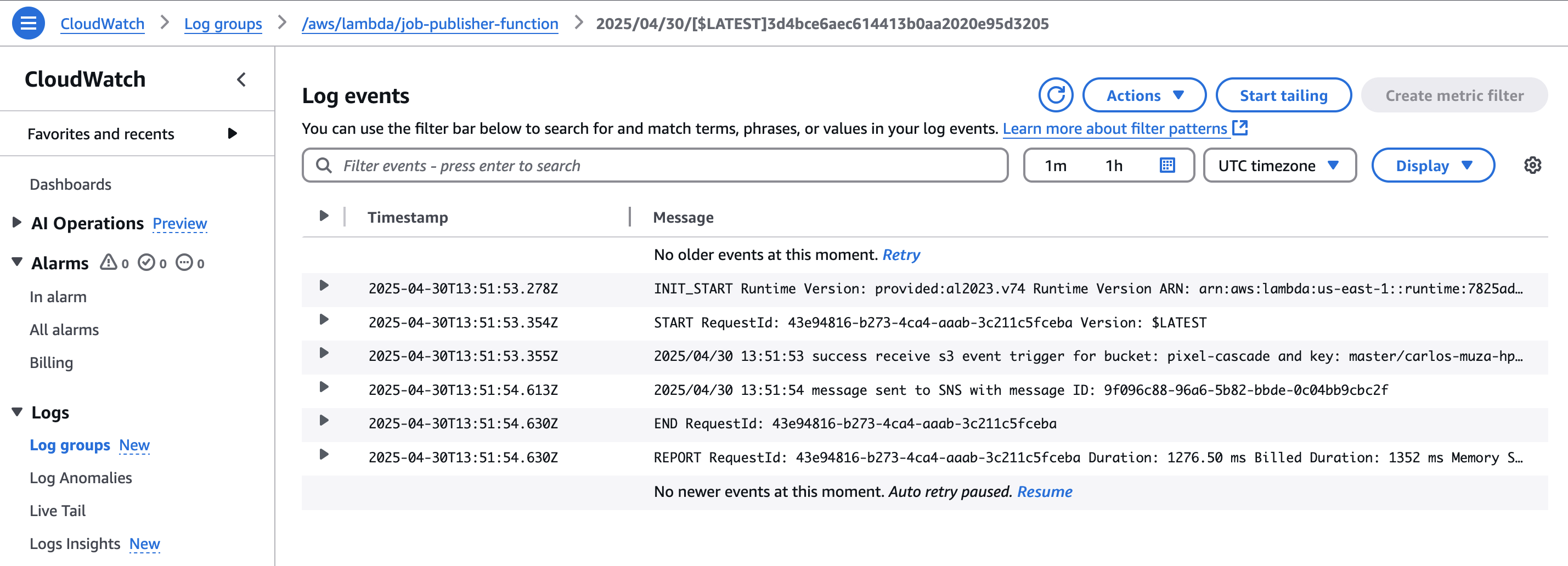Click the filter search magnifier icon
Viewport: 1568px width, 566px height.
324,165
